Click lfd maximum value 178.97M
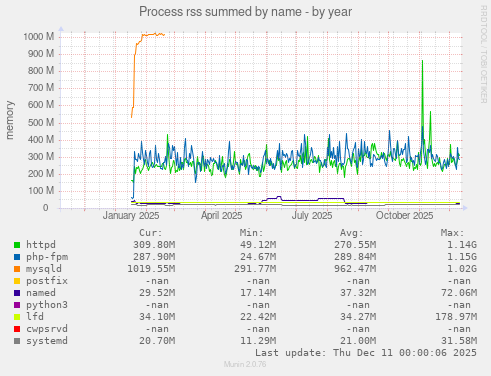The height and width of the screenshot is (376, 491). [456, 317]
